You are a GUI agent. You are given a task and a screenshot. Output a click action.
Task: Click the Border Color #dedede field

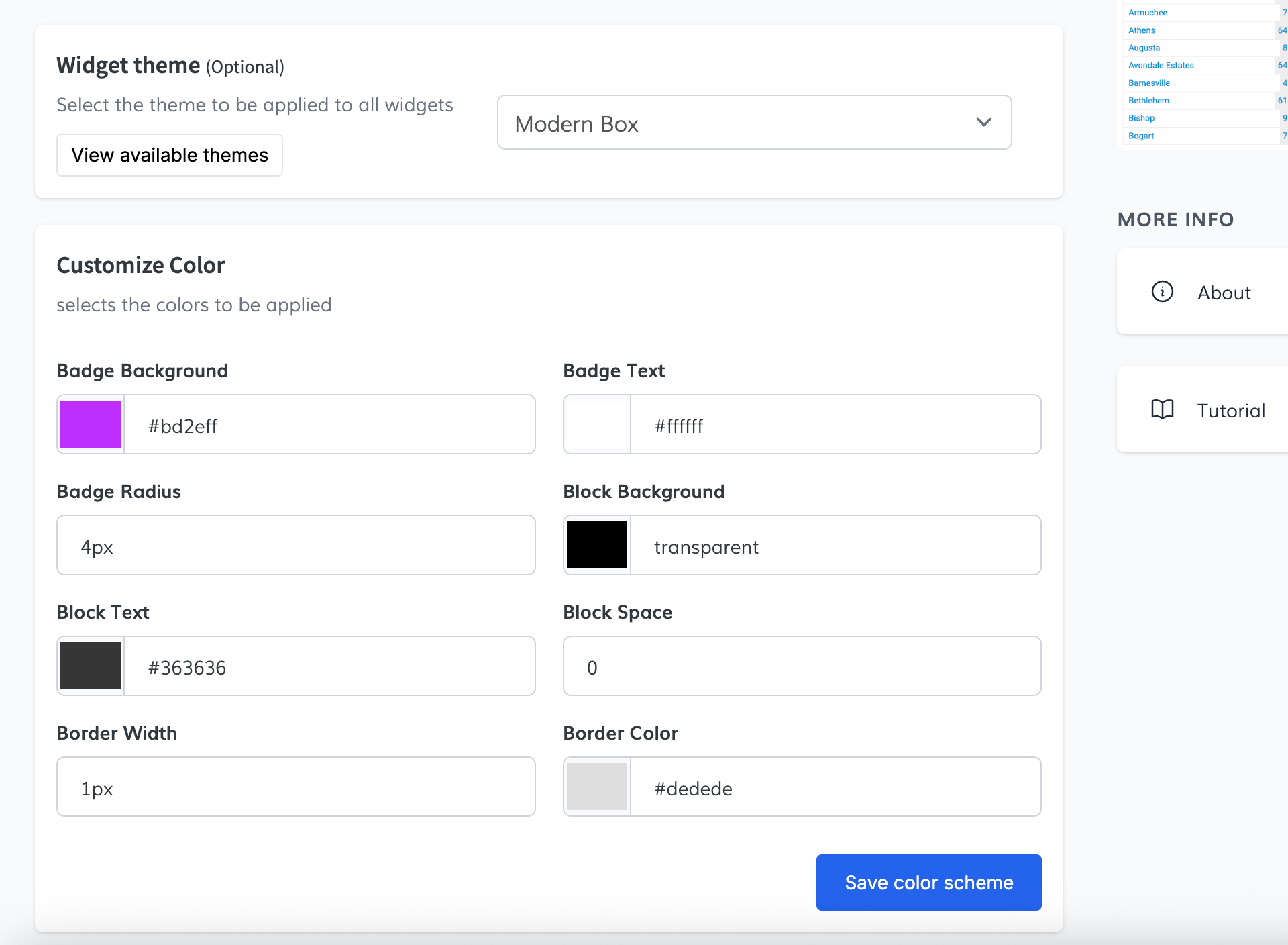click(835, 787)
